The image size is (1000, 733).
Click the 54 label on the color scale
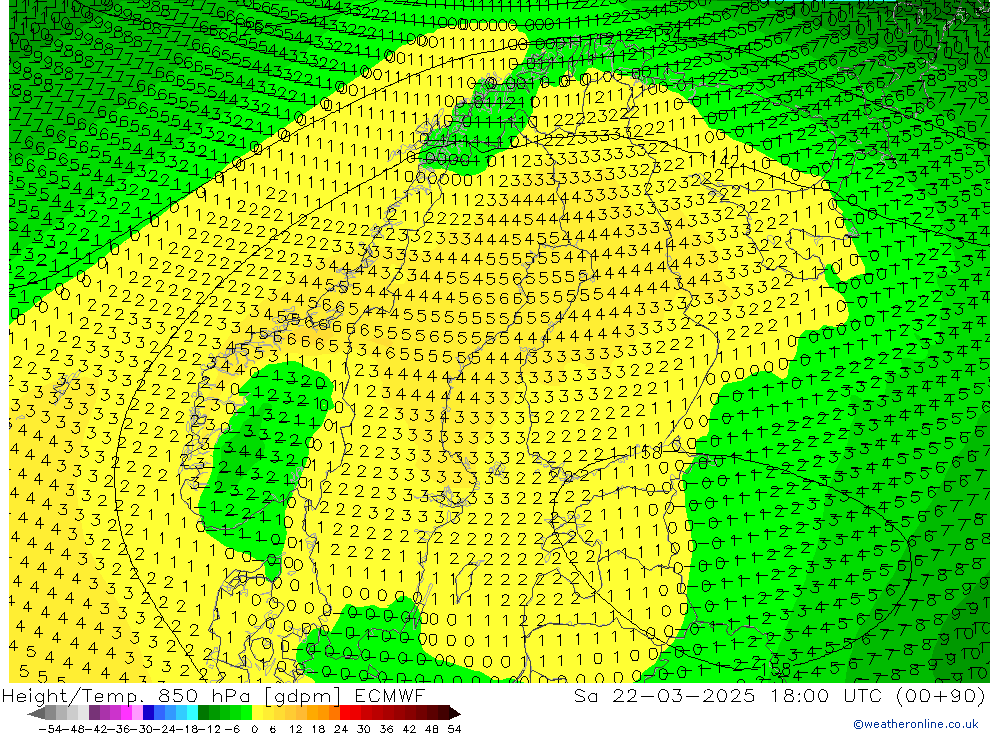pos(455,729)
